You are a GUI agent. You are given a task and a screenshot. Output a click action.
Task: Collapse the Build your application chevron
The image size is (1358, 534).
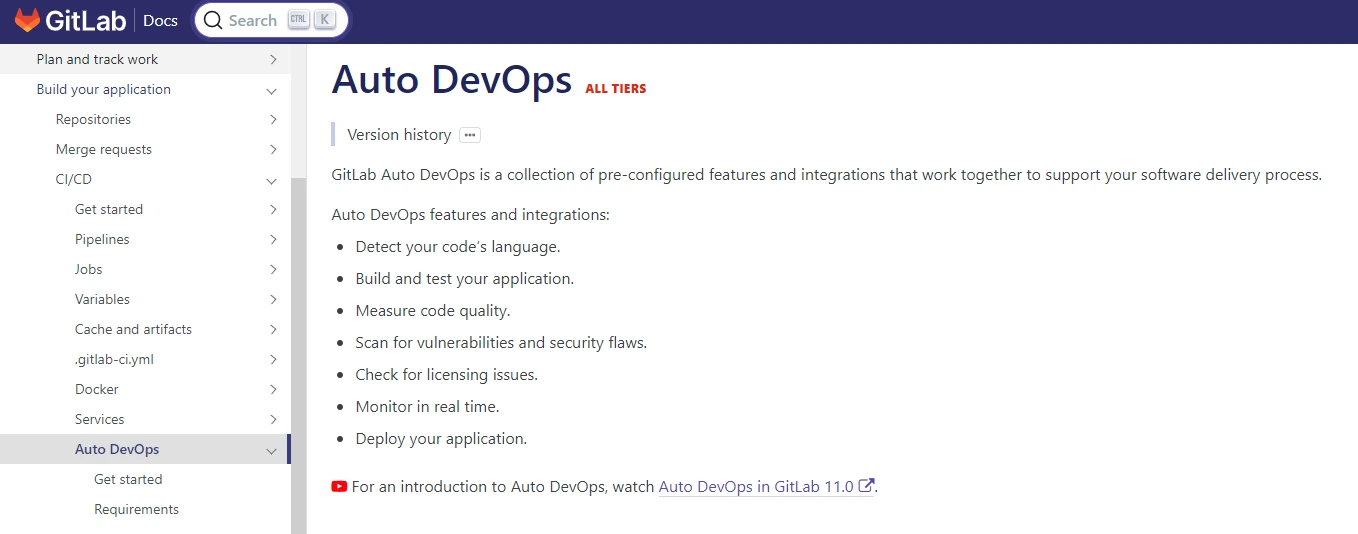click(271, 90)
